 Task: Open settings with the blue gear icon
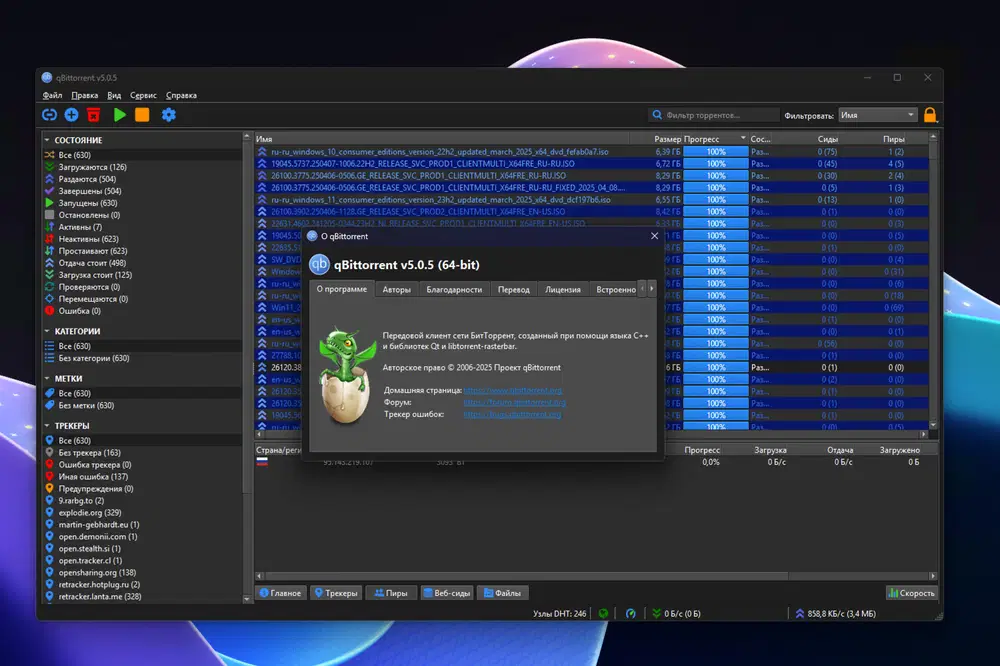tap(168, 115)
